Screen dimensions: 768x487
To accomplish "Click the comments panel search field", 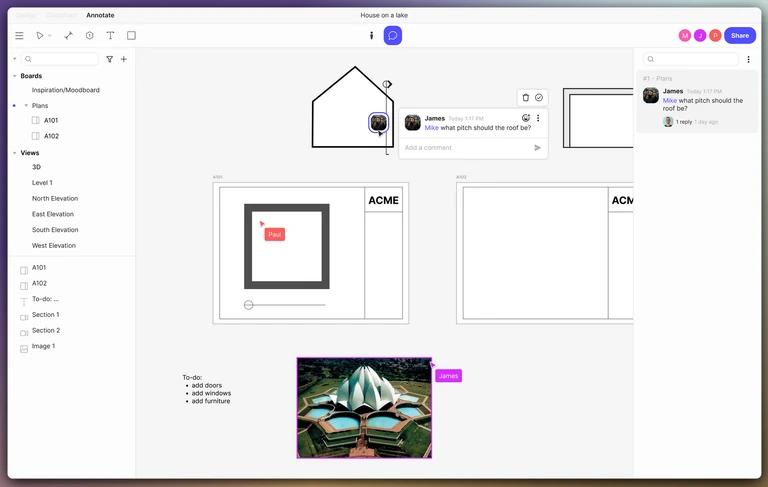I will (x=691, y=59).
